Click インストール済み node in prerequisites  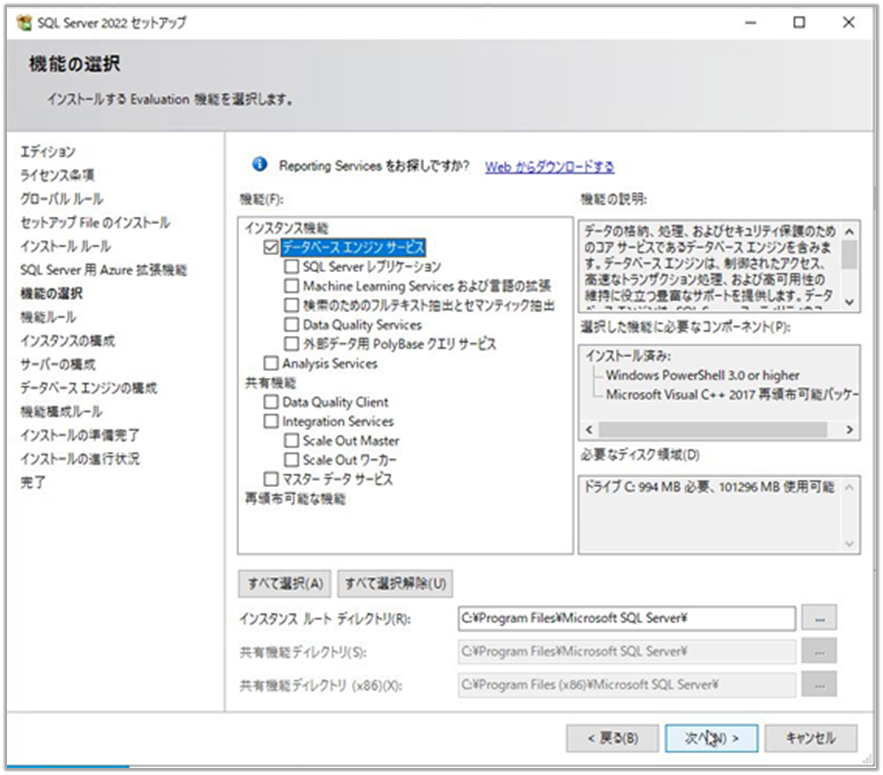tap(628, 356)
